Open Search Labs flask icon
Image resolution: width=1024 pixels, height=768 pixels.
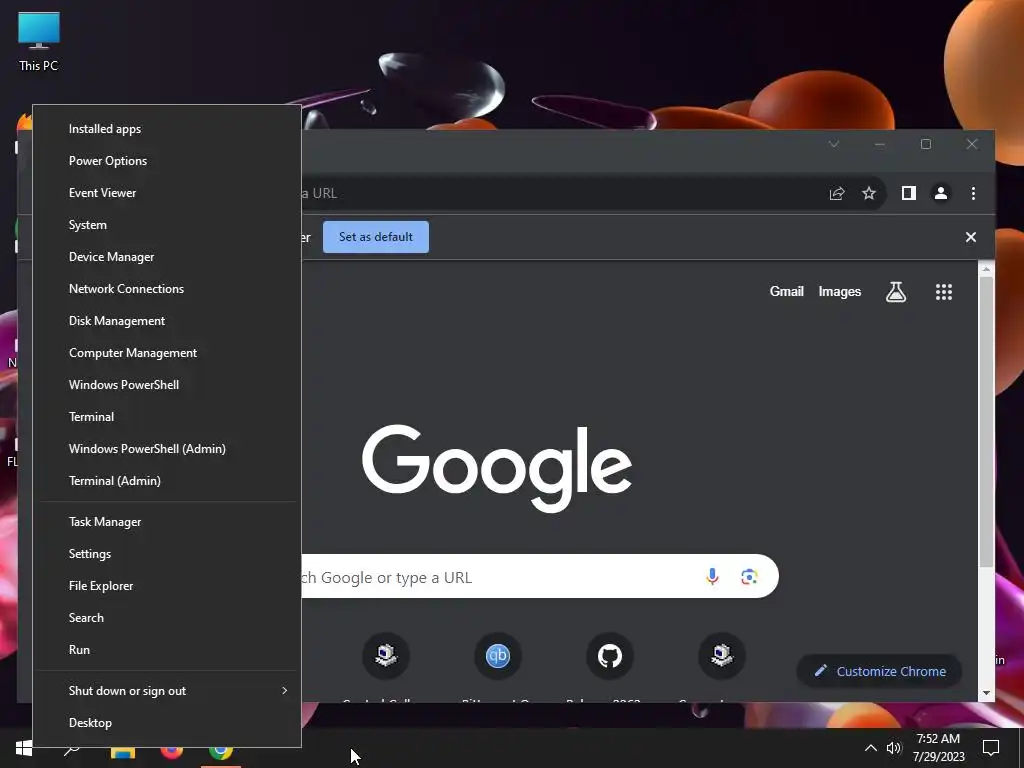pyautogui.click(x=895, y=292)
